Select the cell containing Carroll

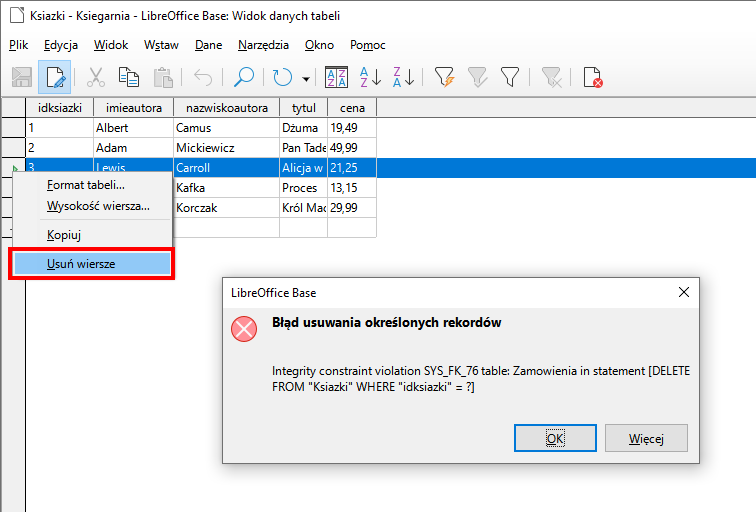coord(227,168)
